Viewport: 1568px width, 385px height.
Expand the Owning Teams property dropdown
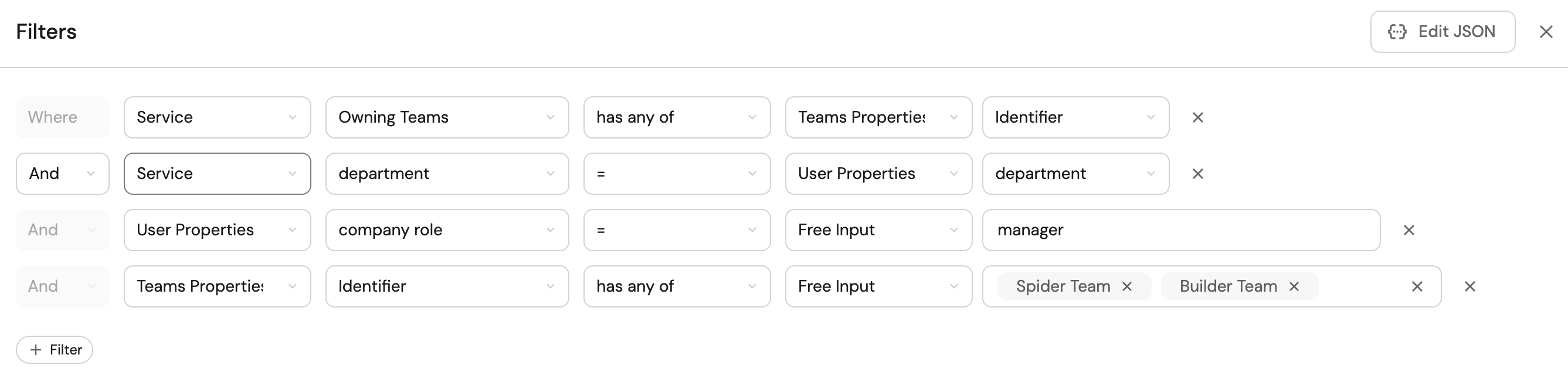[447, 117]
